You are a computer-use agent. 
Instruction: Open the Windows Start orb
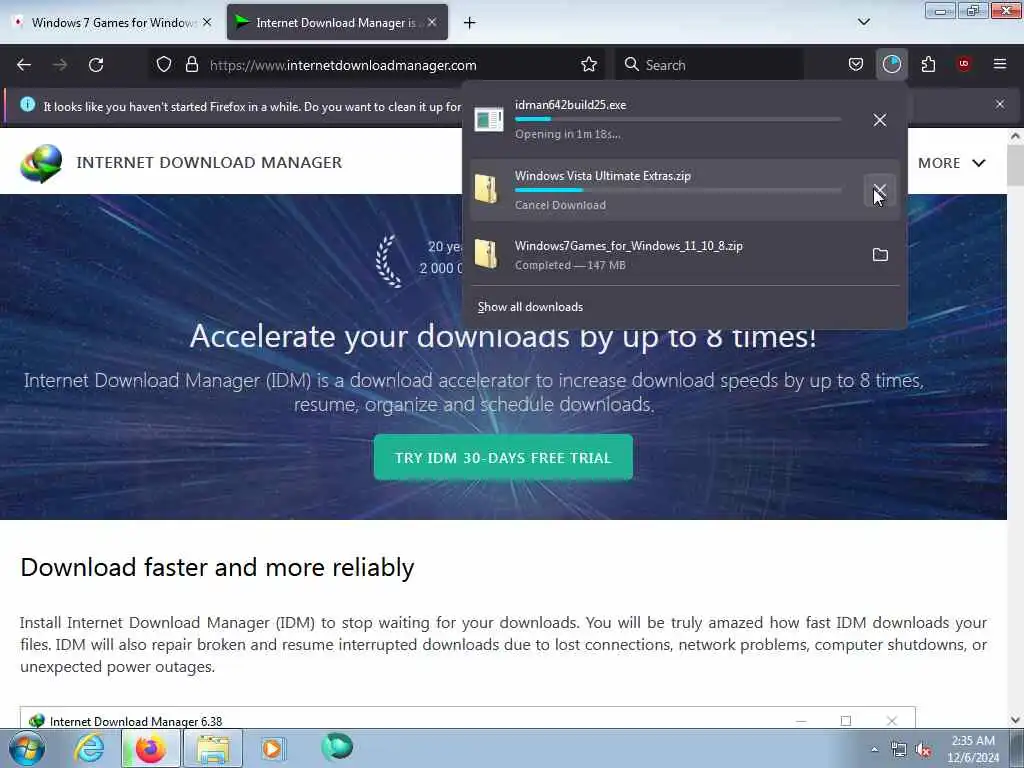click(x=27, y=748)
